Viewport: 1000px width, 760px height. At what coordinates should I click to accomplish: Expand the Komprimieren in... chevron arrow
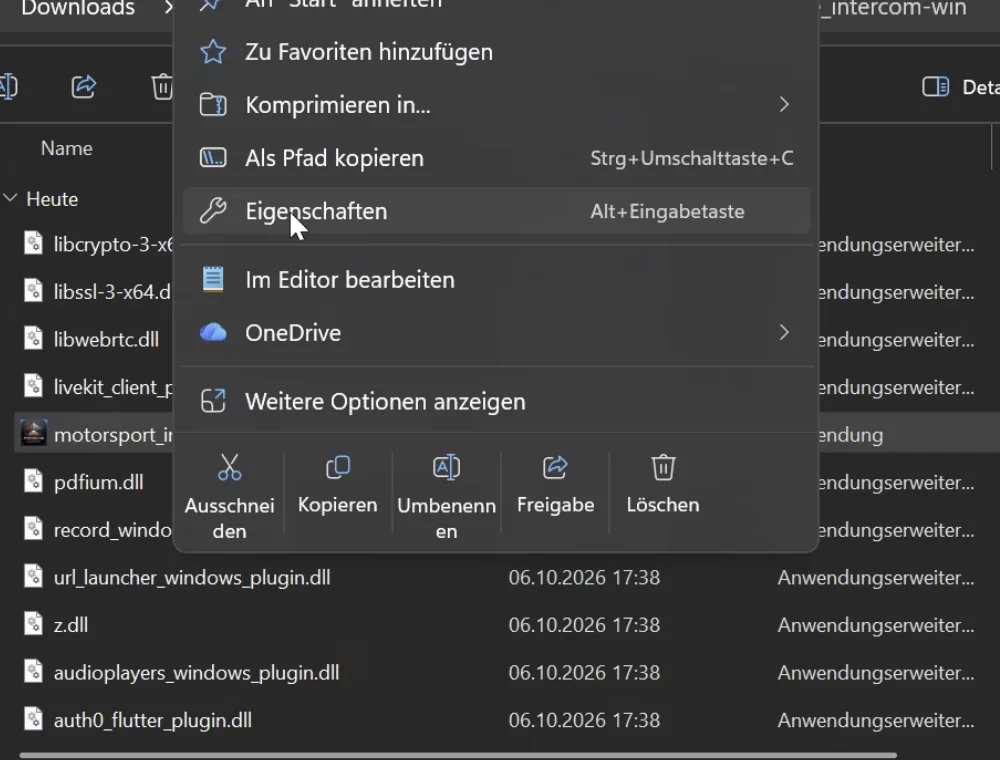coord(784,105)
